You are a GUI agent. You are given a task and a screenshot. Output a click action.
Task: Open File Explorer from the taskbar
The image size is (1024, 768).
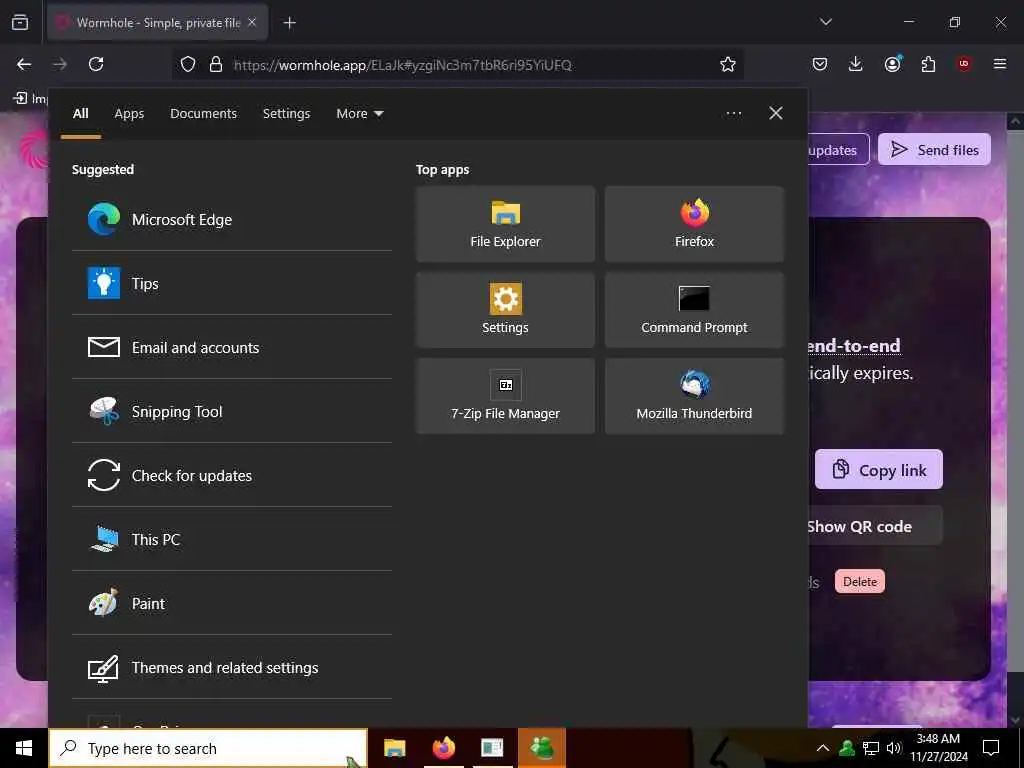click(x=394, y=748)
